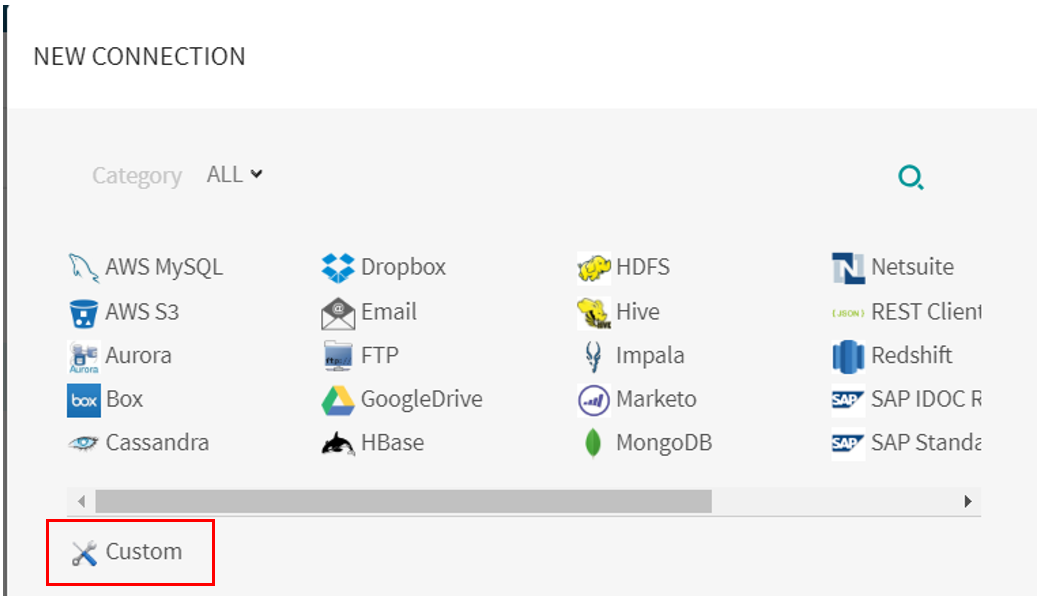The image size is (1038, 598).
Task: Pick the Marketo connection entry
Action: click(637, 400)
